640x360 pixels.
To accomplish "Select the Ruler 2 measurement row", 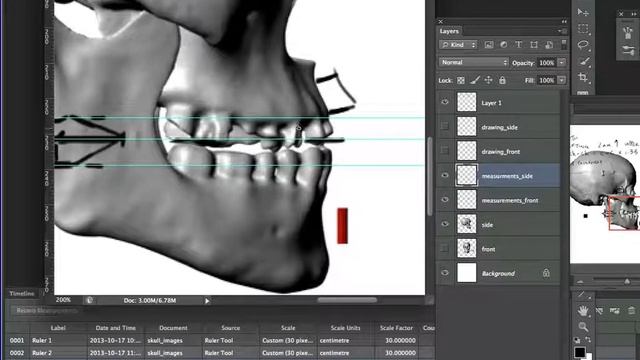I will click(x=220, y=353).
